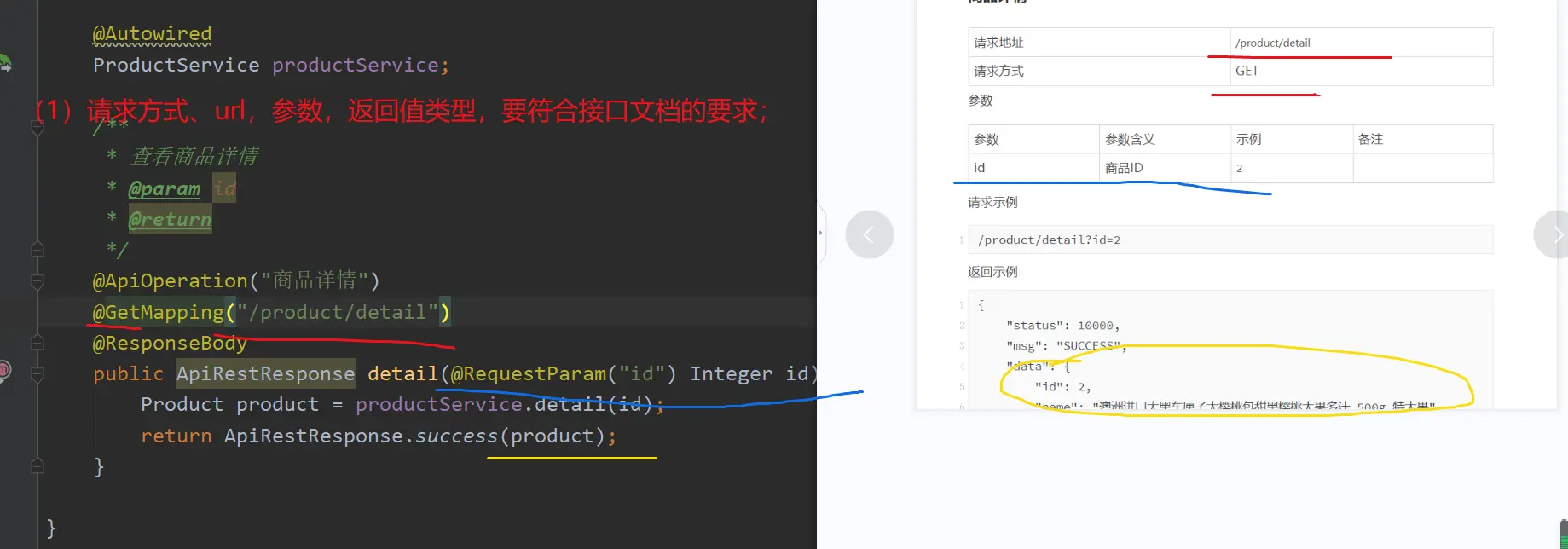Click the public keyword
Image resolution: width=1568 pixels, height=549 pixels.
pos(128,373)
